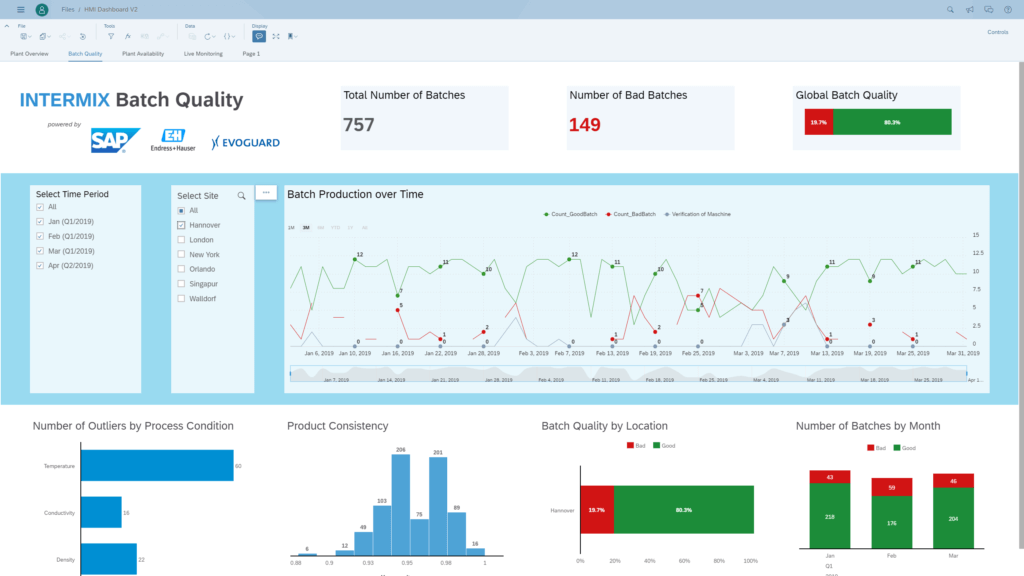Screen dimensions: 1024x576
Task: Open the Live Monitoring tab
Action: 203,54
